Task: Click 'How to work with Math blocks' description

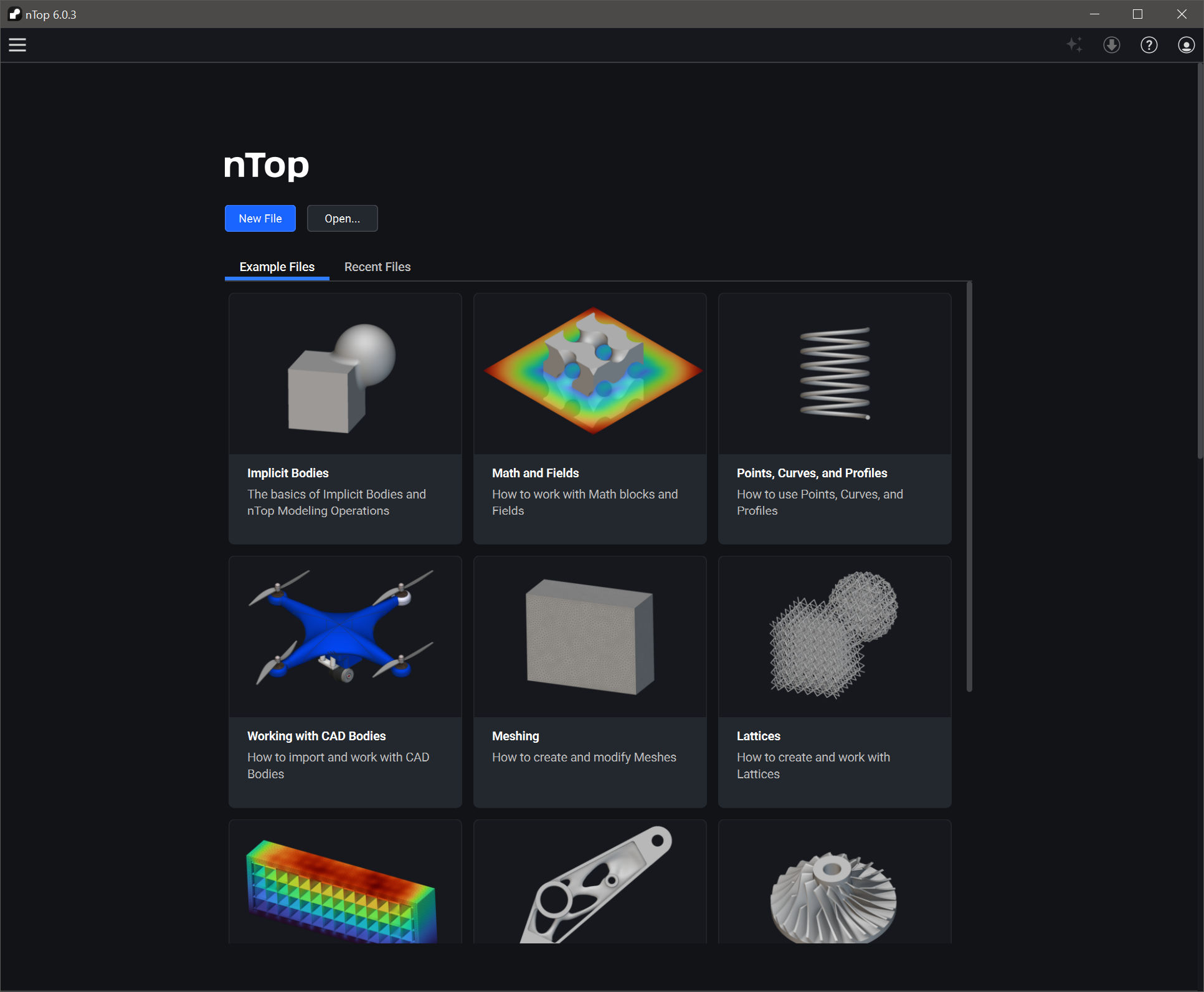Action: [585, 502]
